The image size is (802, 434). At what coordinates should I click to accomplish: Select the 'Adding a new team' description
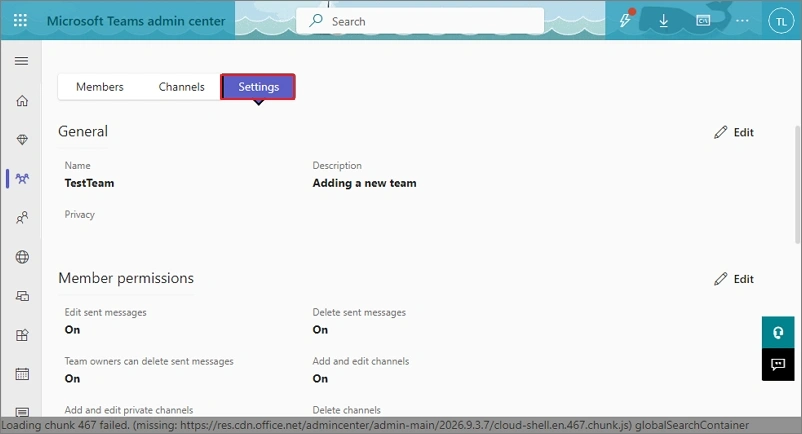pyautogui.click(x=364, y=183)
